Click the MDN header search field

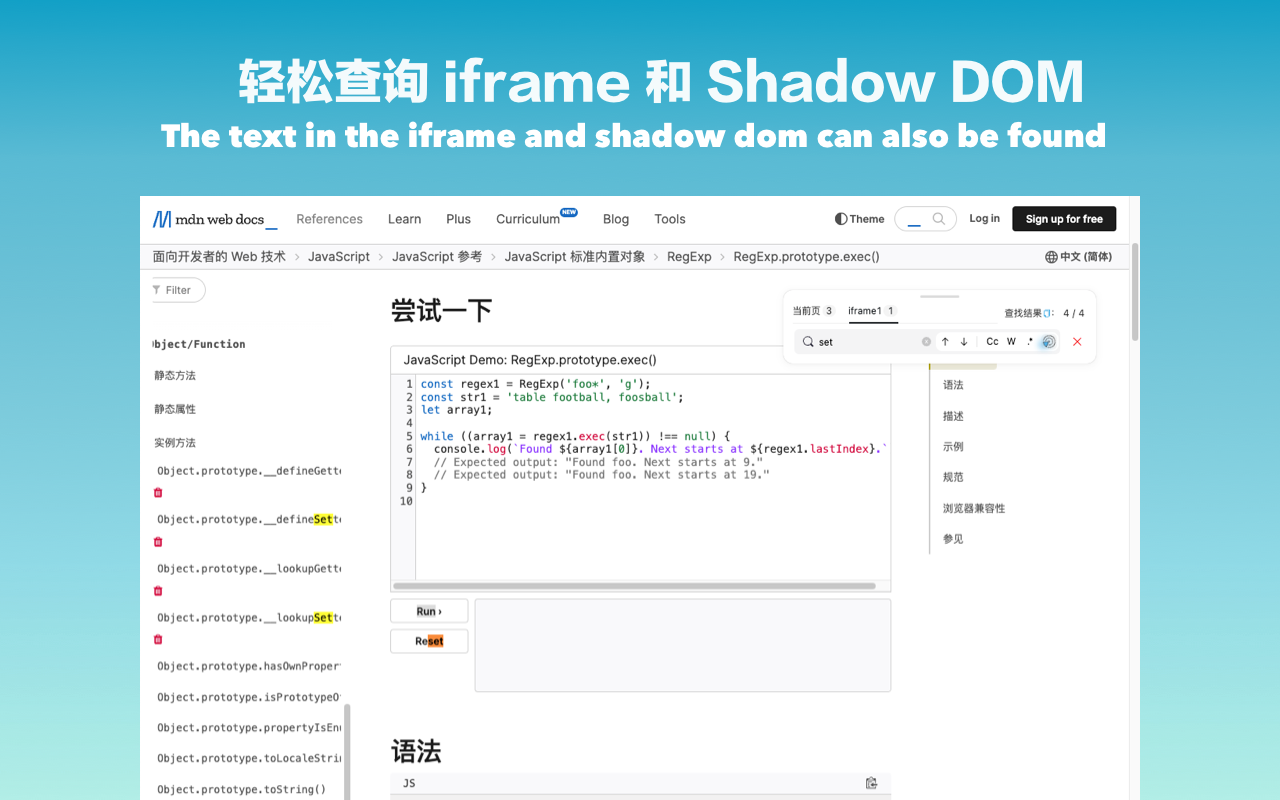925,219
